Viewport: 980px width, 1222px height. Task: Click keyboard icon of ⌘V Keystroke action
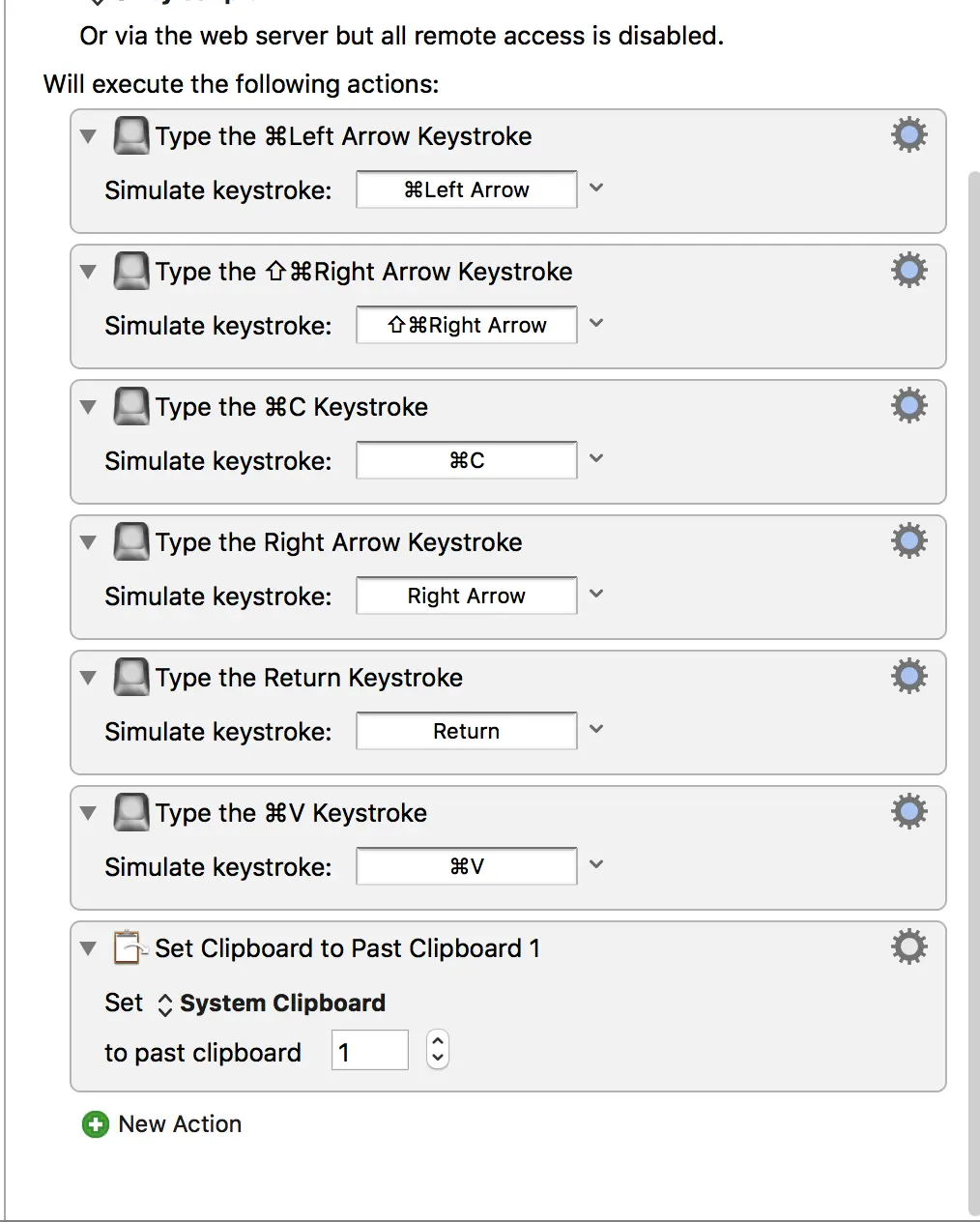point(131,813)
